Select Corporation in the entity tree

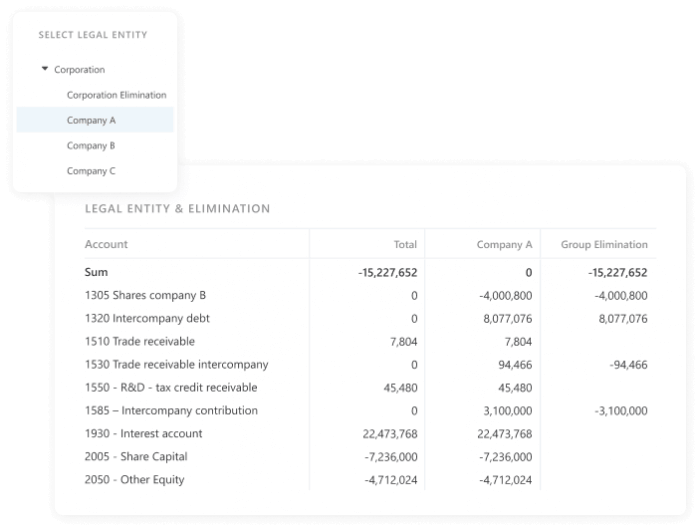pyautogui.click(x=79, y=70)
